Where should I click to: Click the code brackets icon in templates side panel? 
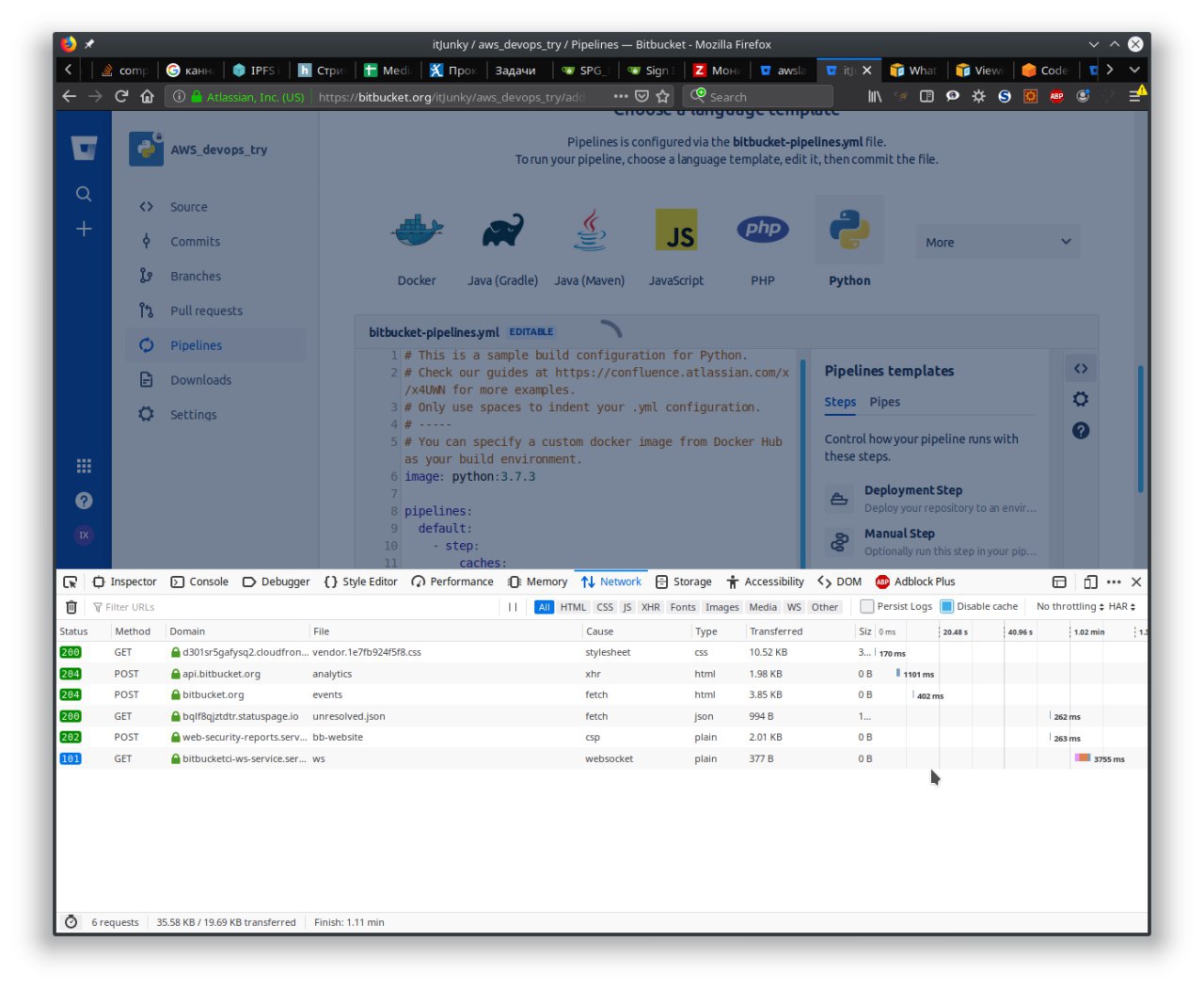click(x=1081, y=369)
